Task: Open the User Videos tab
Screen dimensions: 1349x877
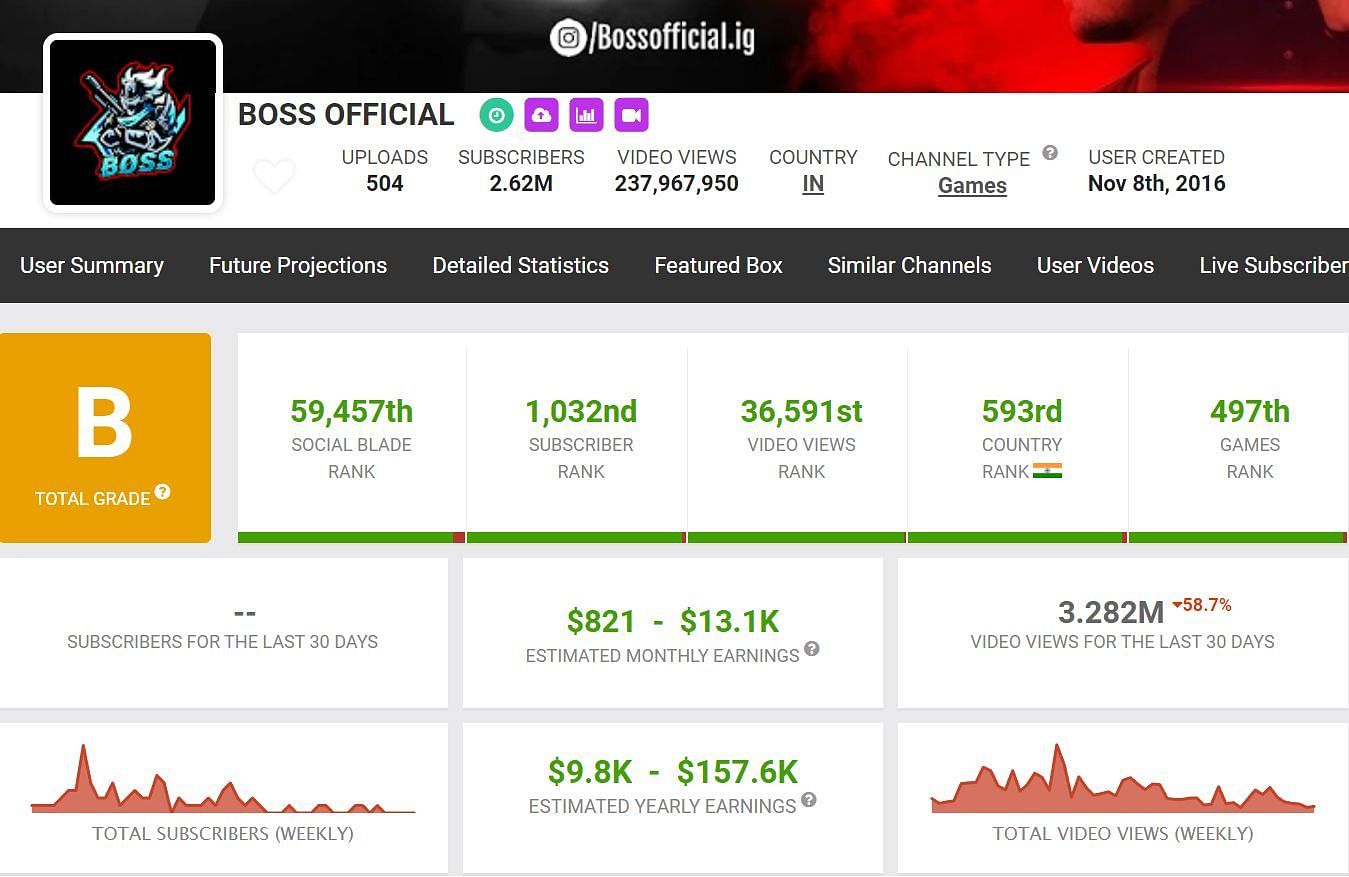Action: (x=1095, y=265)
